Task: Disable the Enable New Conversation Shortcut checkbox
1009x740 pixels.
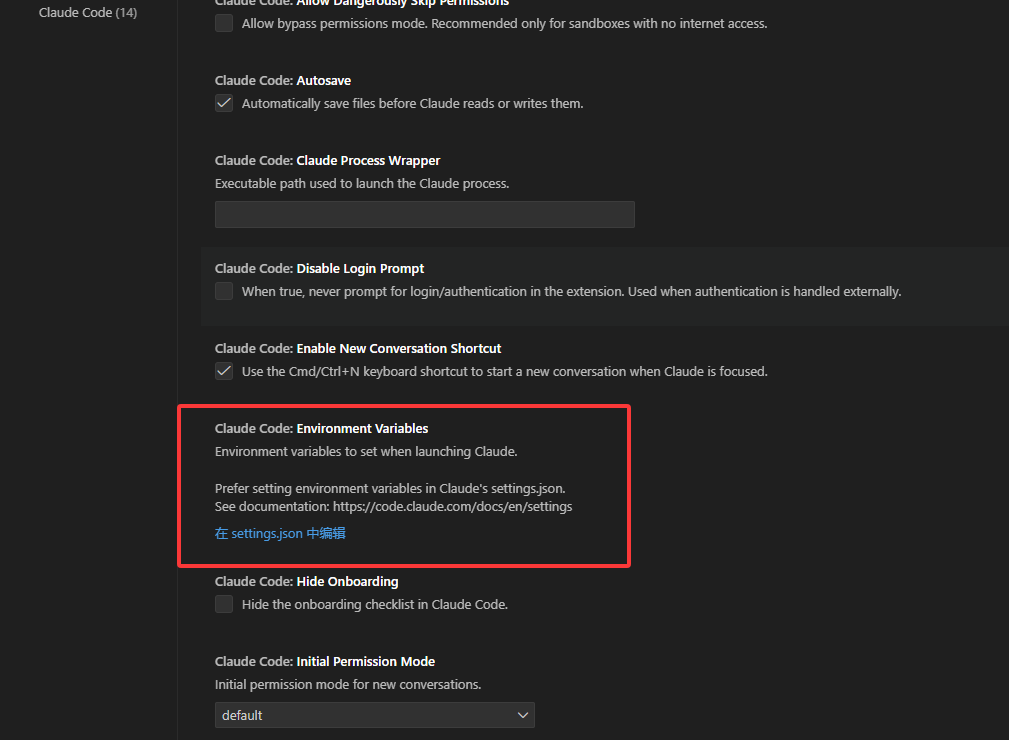Action: [224, 371]
